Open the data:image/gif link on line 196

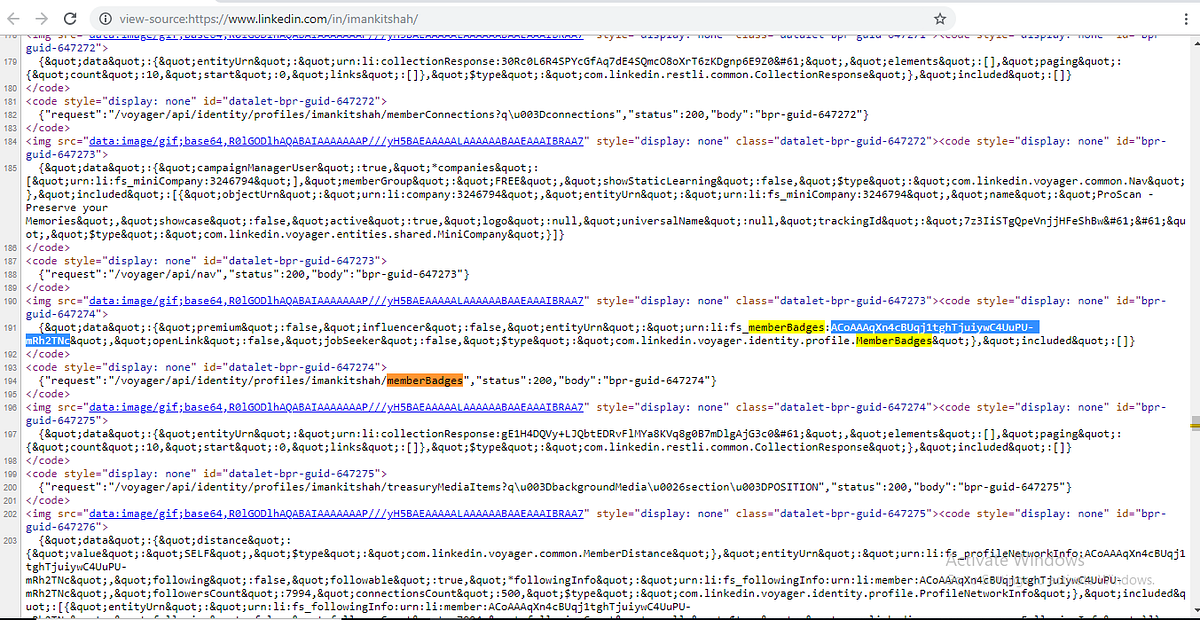pos(335,407)
